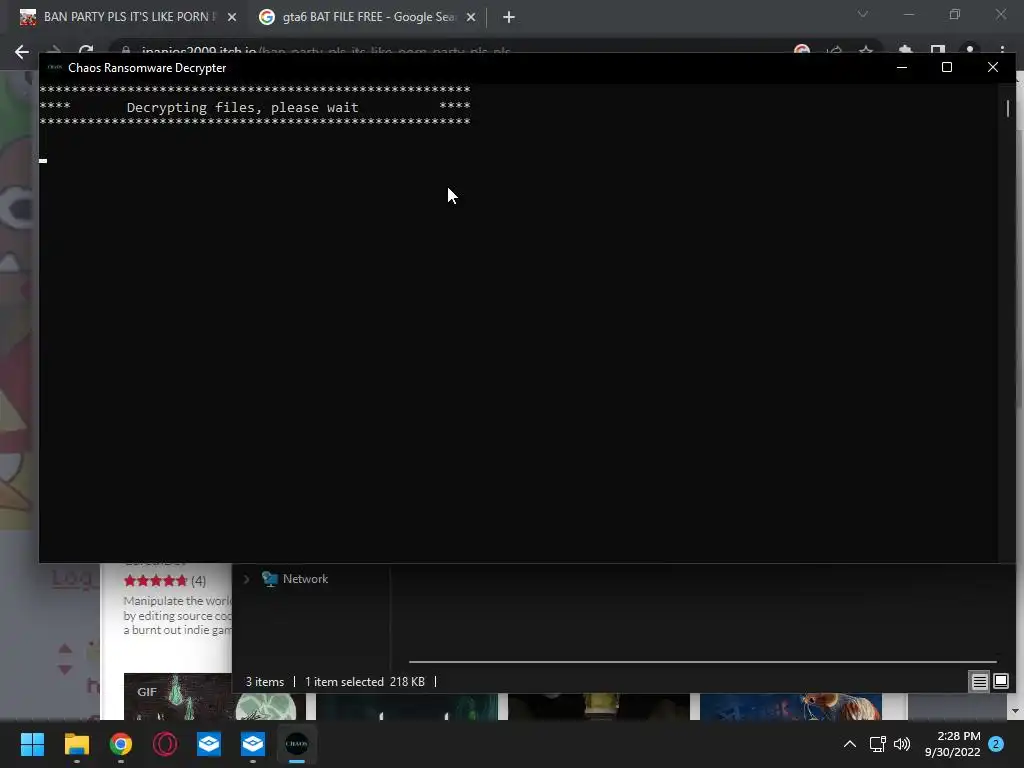Click '1 item selected 218 KB' status text

364,682
